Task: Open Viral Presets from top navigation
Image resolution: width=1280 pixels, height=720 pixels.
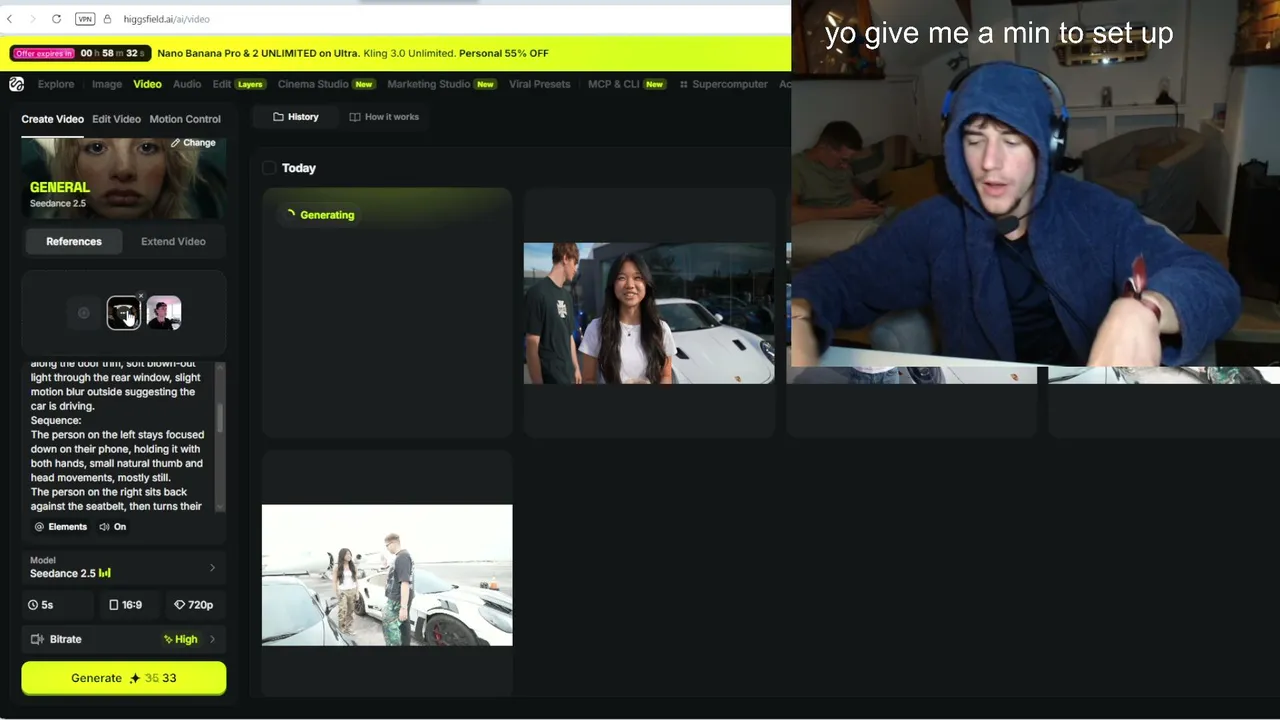Action: [x=539, y=84]
